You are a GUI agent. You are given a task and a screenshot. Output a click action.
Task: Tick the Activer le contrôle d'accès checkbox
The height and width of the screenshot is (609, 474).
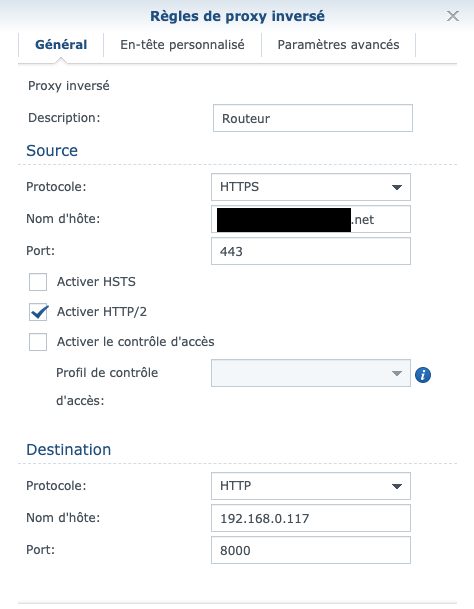(38, 342)
